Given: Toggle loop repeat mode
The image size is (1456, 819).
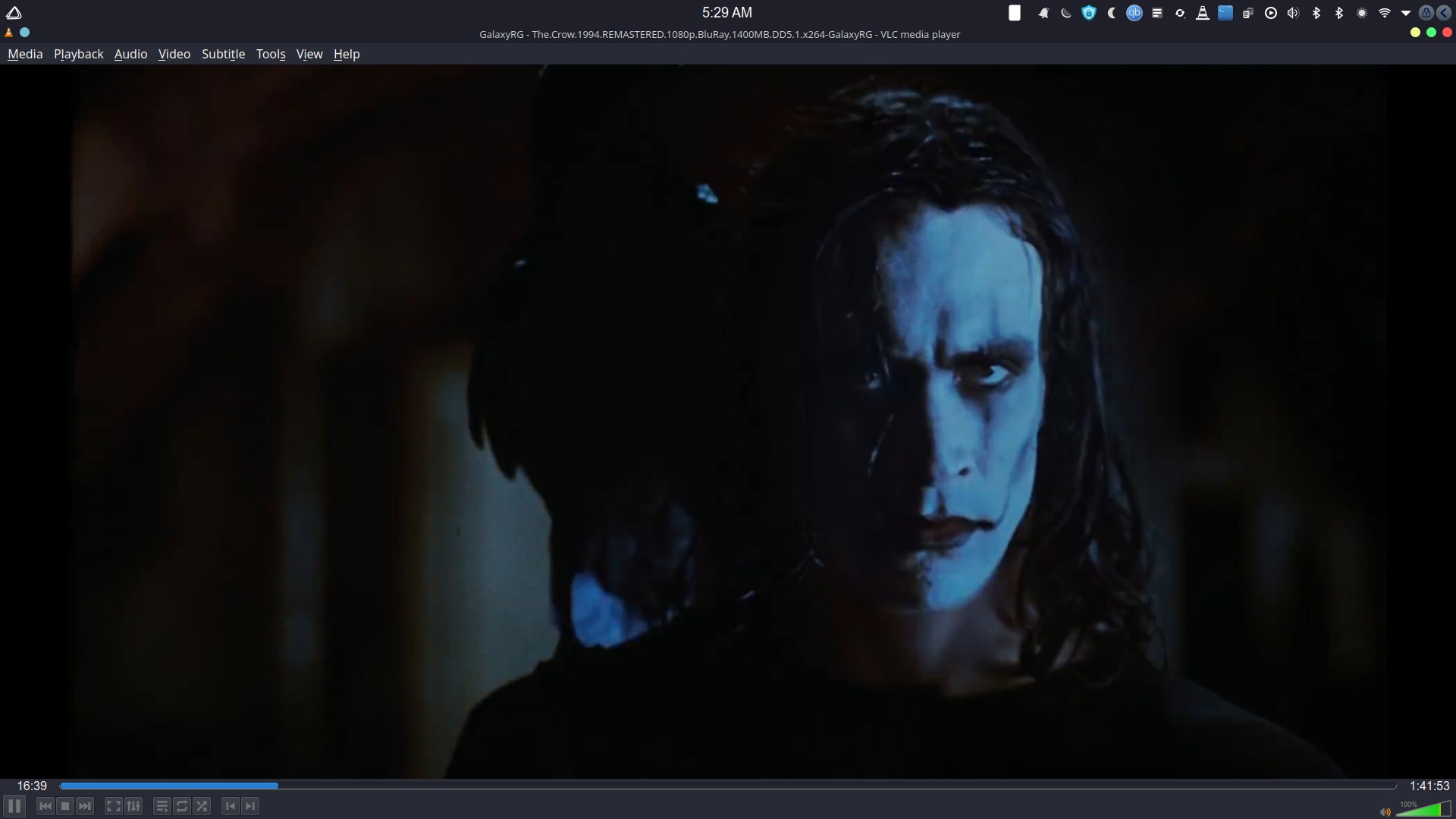Looking at the screenshot, I should tap(182, 806).
